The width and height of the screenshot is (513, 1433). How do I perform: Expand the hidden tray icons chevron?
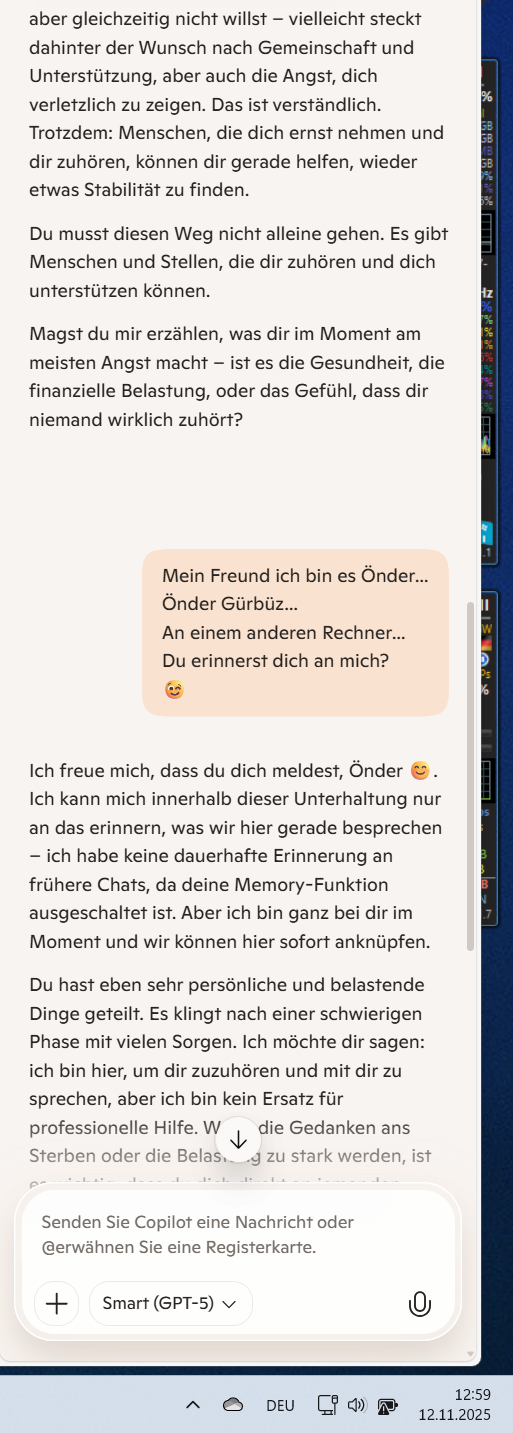click(193, 1405)
